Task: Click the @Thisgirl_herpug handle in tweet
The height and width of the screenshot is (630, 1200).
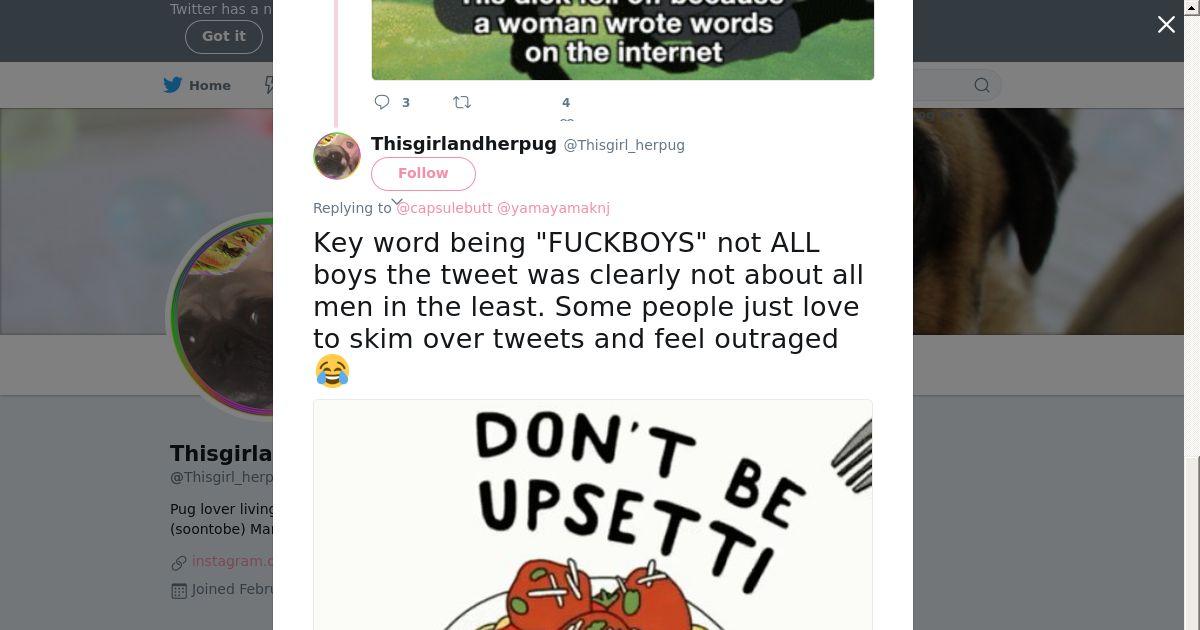Action: click(x=624, y=145)
